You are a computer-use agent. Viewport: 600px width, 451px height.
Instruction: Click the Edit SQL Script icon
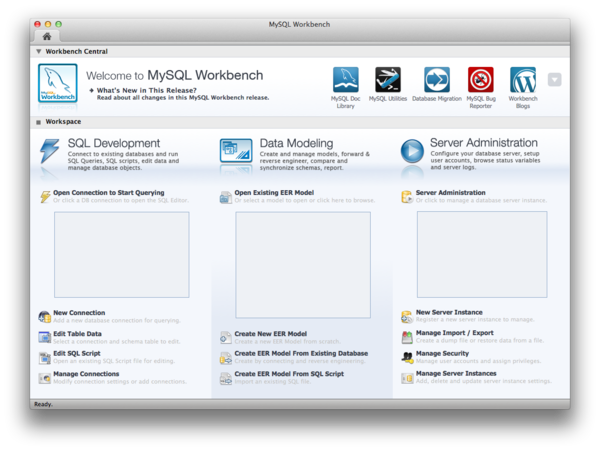pos(44,358)
